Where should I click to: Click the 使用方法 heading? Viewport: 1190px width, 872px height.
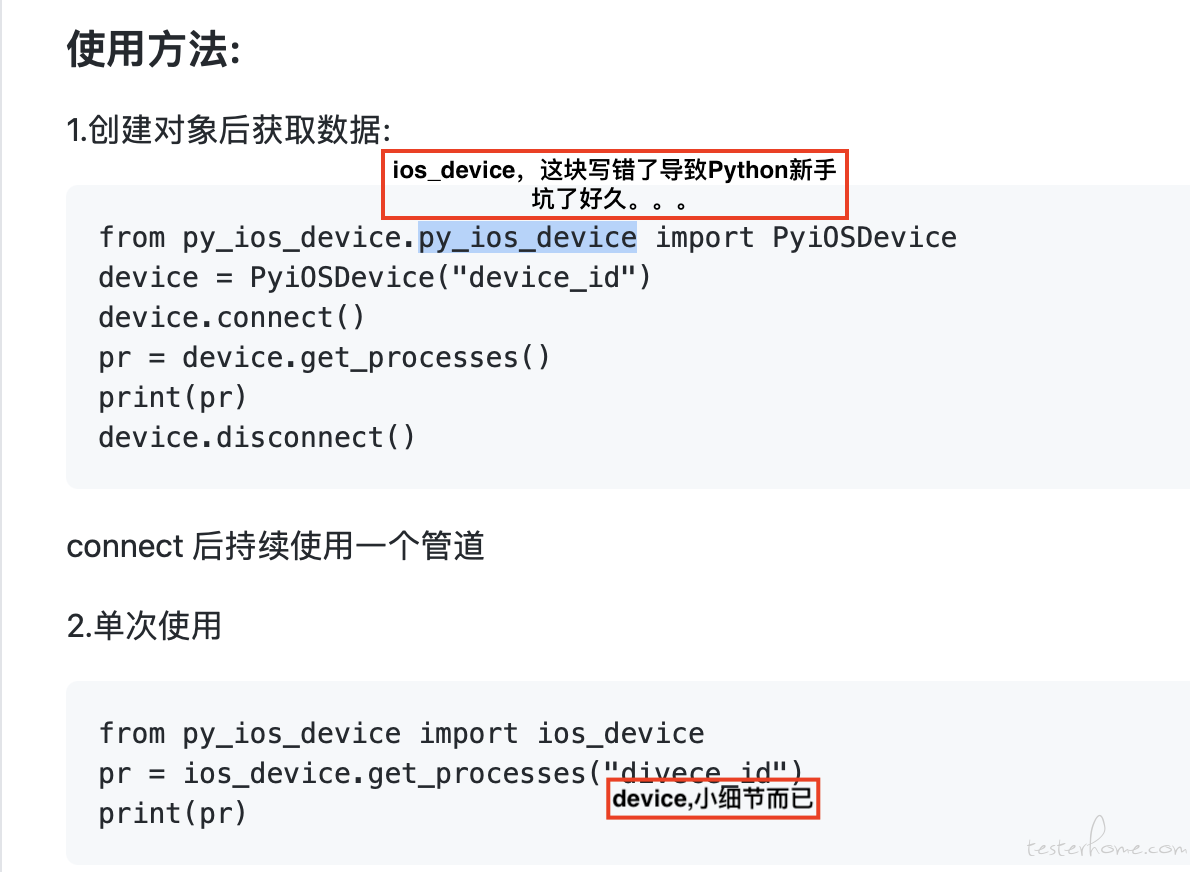pos(154,50)
